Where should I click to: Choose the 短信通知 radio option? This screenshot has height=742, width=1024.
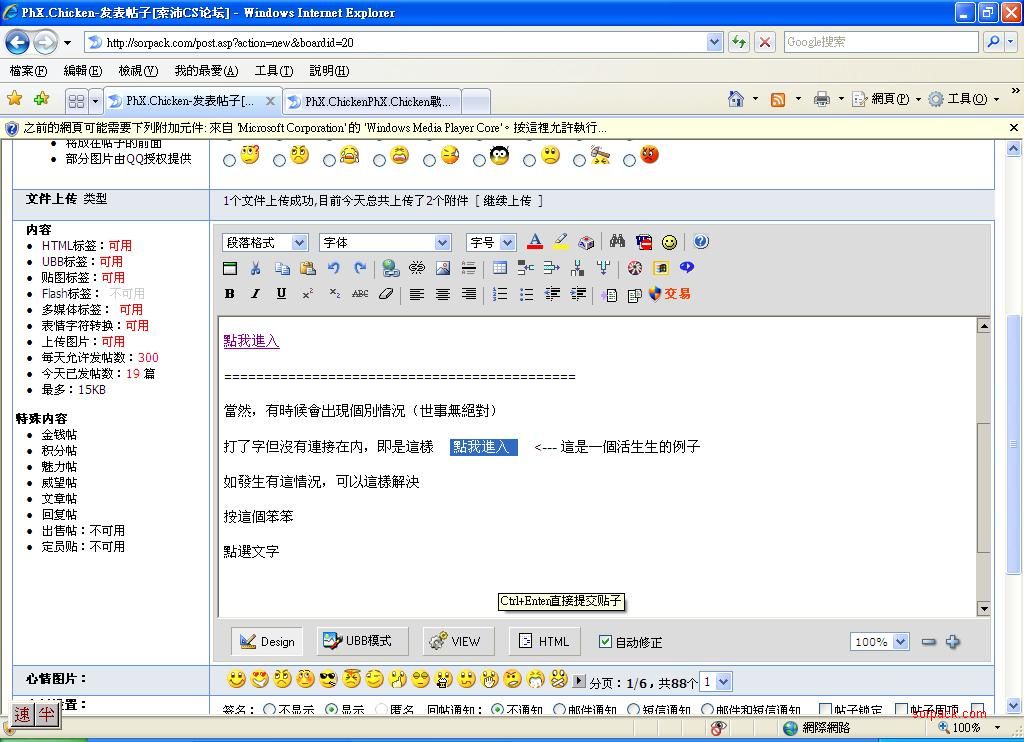[x=633, y=709]
